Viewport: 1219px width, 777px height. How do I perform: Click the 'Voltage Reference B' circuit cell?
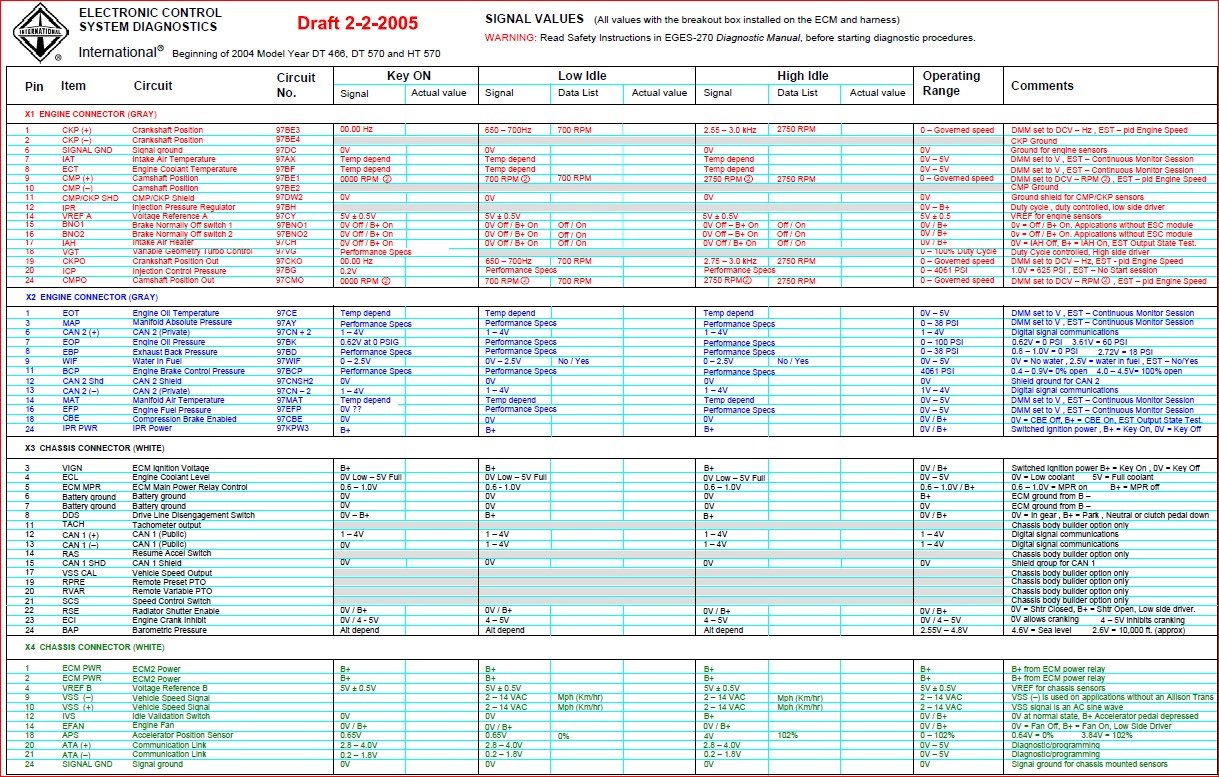tap(170, 688)
